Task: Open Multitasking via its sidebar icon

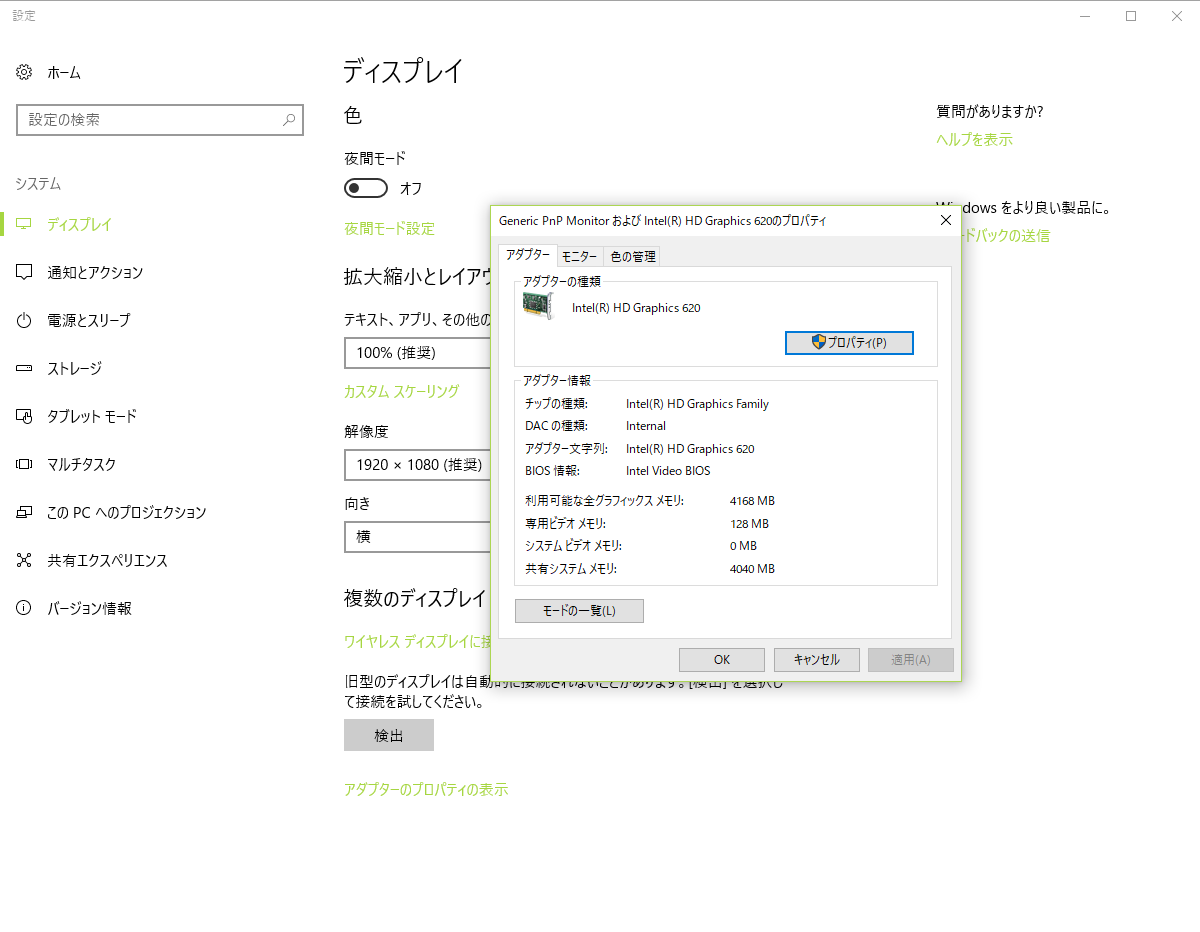Action: [24, 464]
